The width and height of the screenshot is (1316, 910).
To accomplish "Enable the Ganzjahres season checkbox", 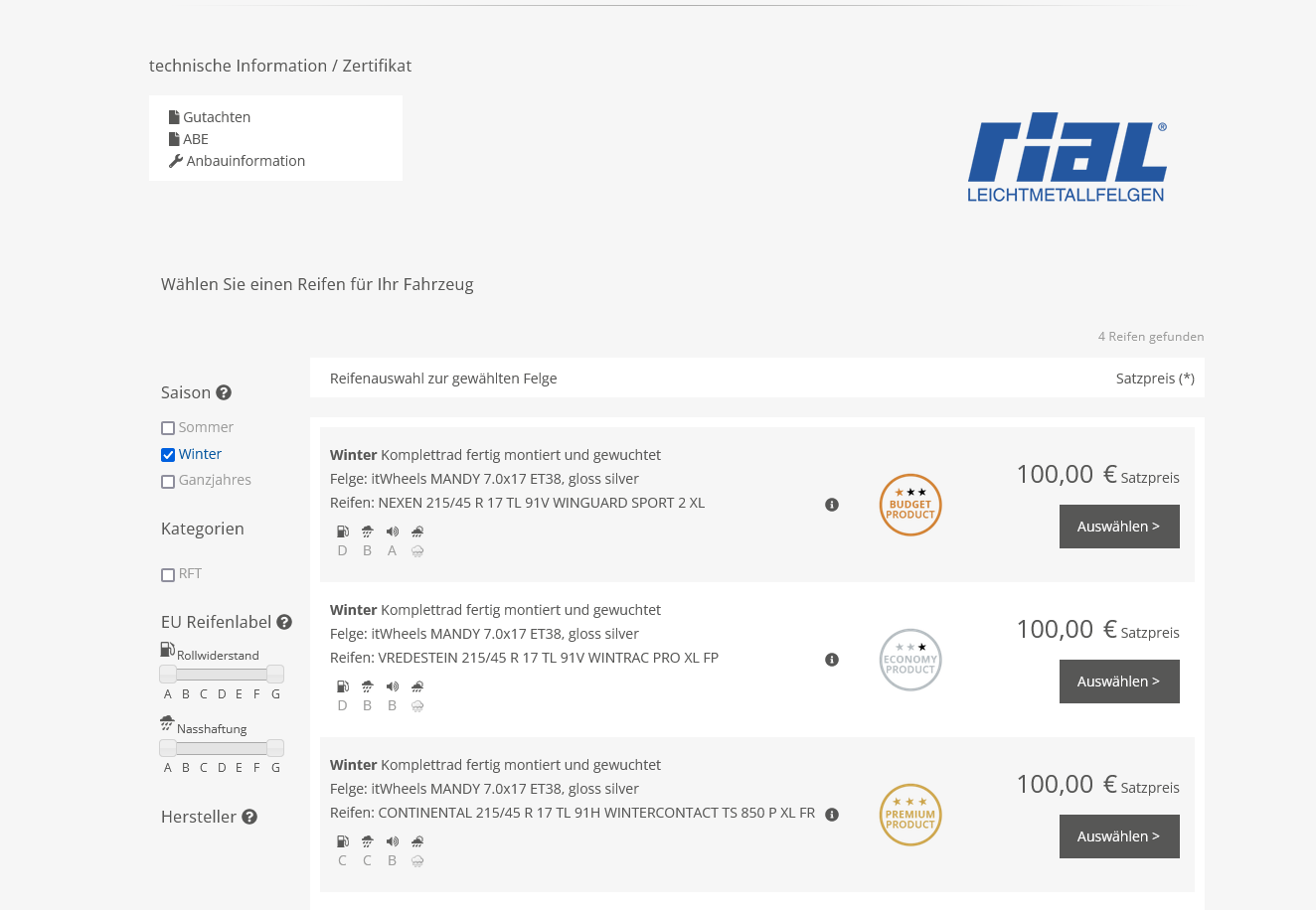I will [x=168, y=482].
